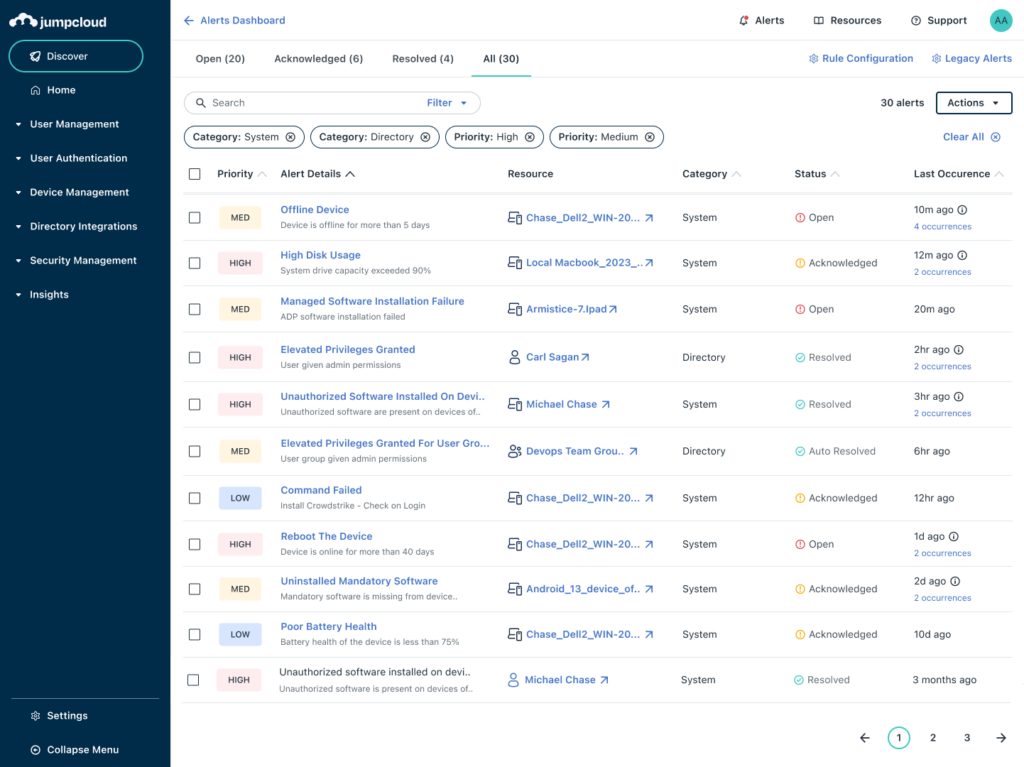Click the AA user avatar

(x=1000, y=20)
